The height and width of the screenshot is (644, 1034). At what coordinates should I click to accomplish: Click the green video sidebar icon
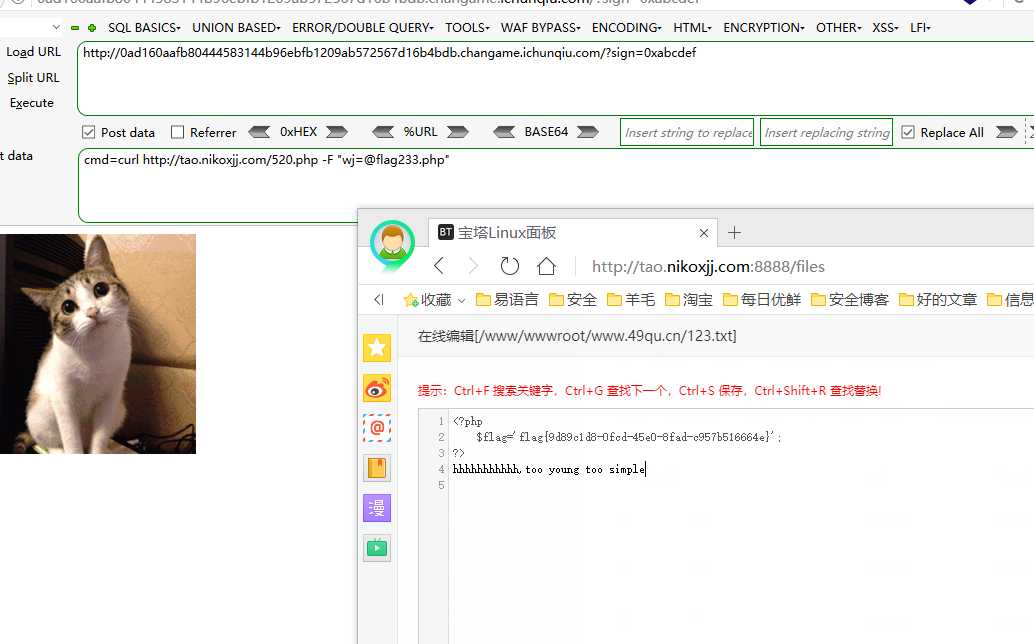click(x=377, y=548)
